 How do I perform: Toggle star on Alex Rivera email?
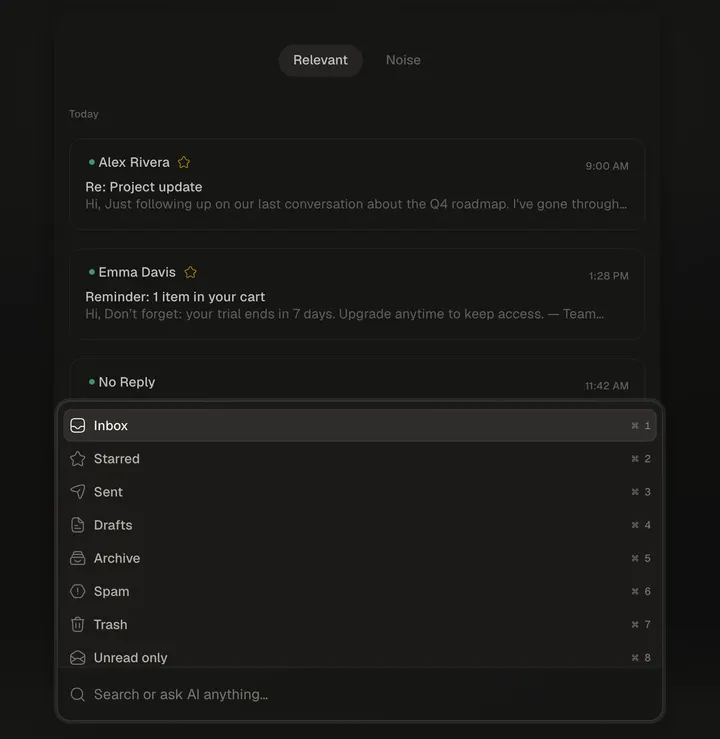184,162
